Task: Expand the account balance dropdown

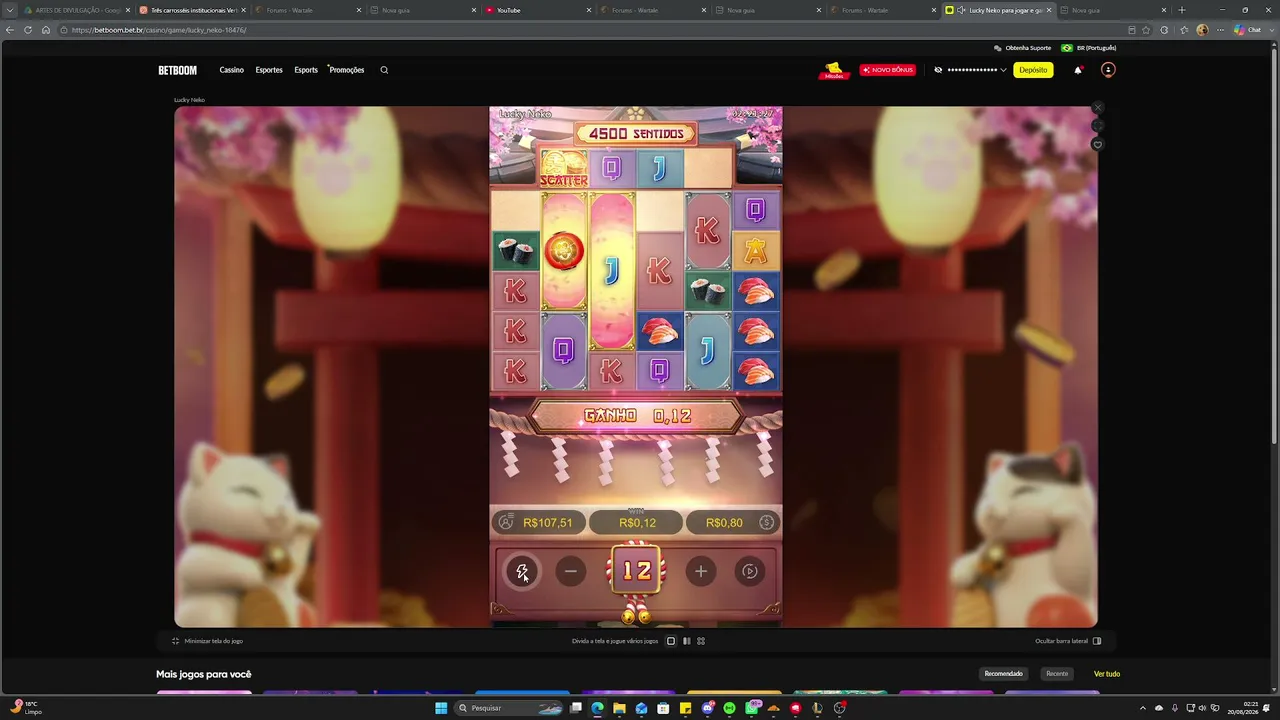Action: (x=1003, y=70)
